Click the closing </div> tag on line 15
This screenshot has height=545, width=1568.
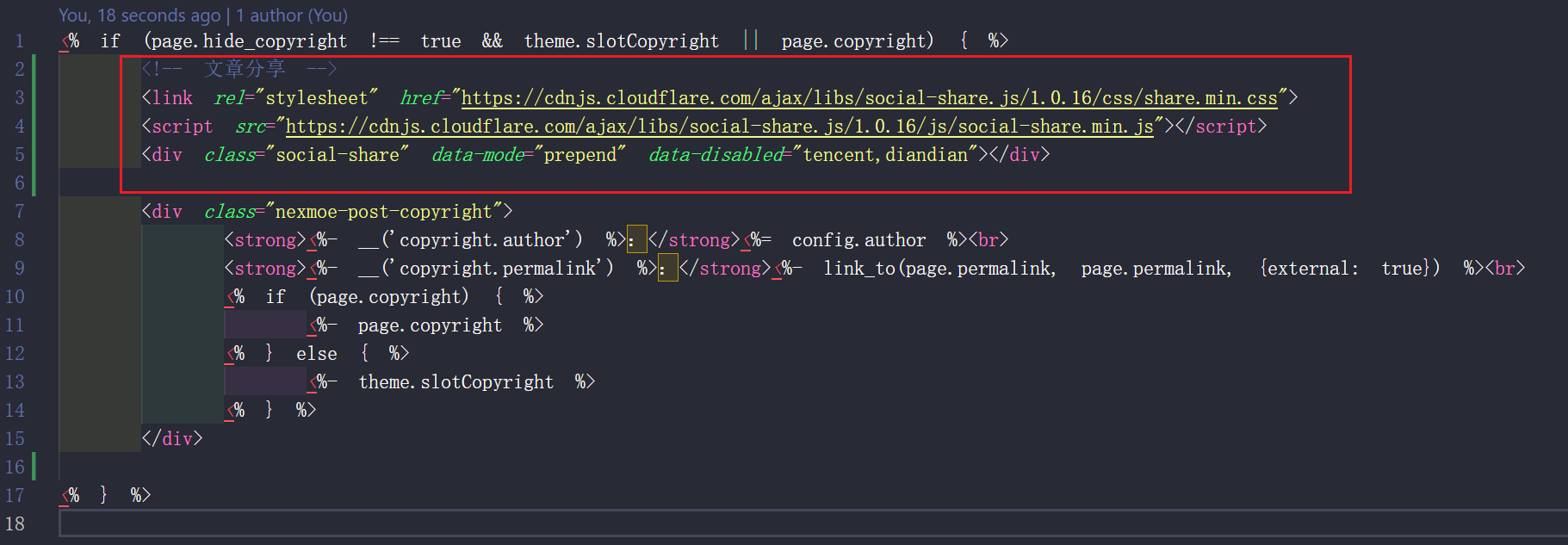pyautogui.click(x=172, y=439)
